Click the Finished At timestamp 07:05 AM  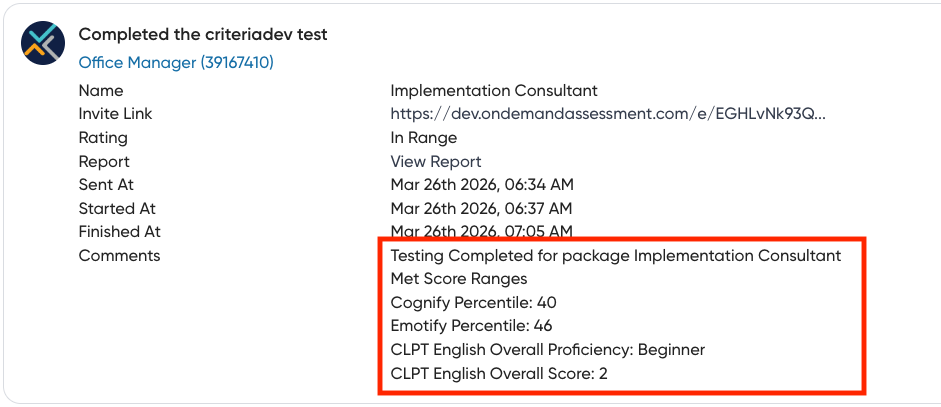pos(482,232)
